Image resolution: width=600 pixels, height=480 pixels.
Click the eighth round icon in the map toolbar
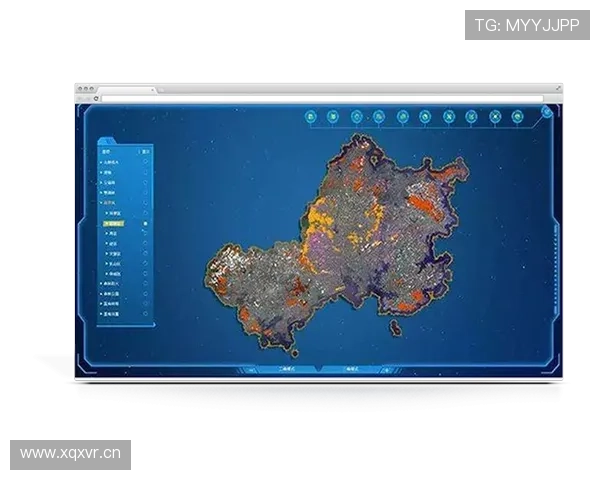tap(471, 116)
